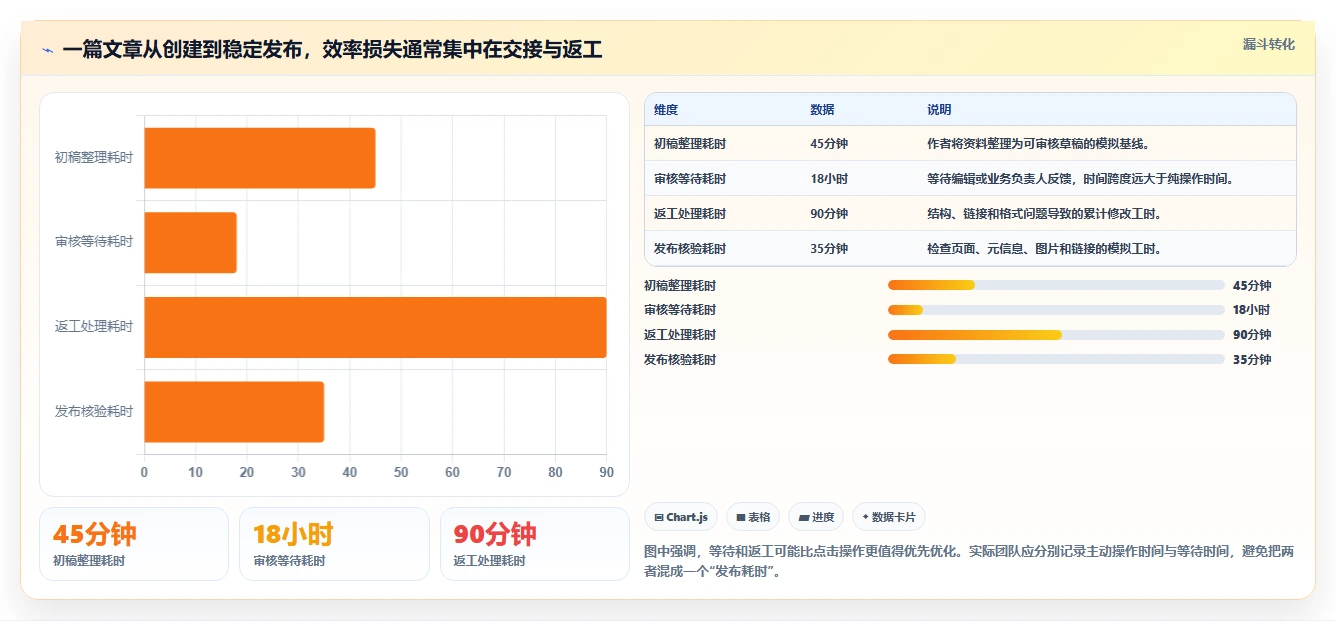Click the 审核等待耗时 18小时 progress bar

[x=1056, y=310]
